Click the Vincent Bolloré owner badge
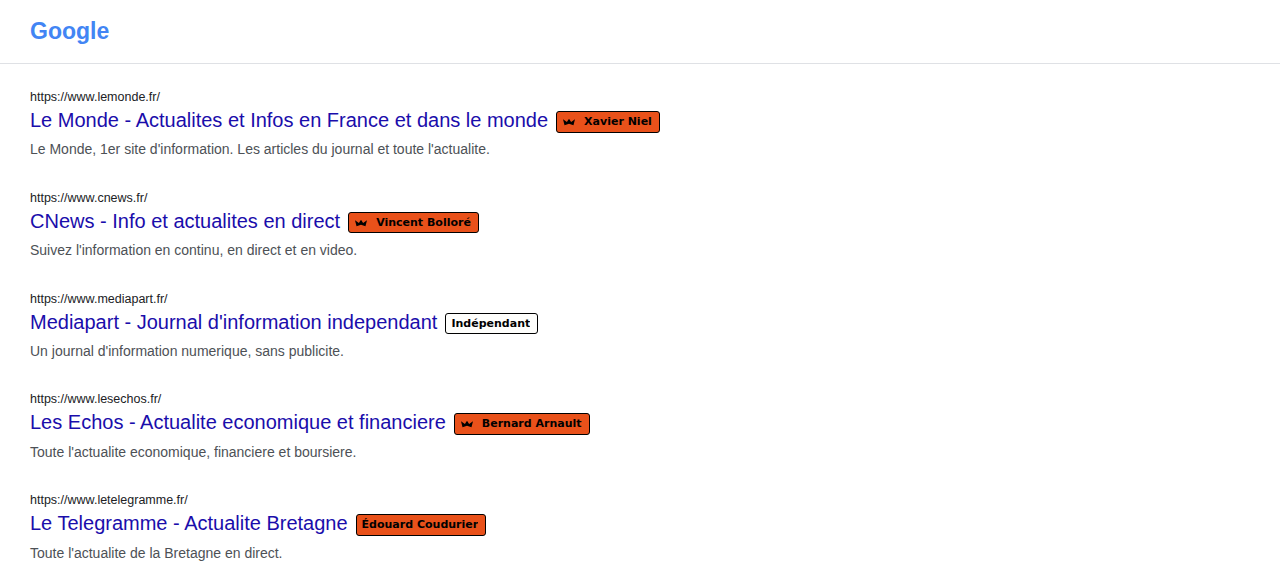This screenshot has width=1280, height=586. (413, 222)
